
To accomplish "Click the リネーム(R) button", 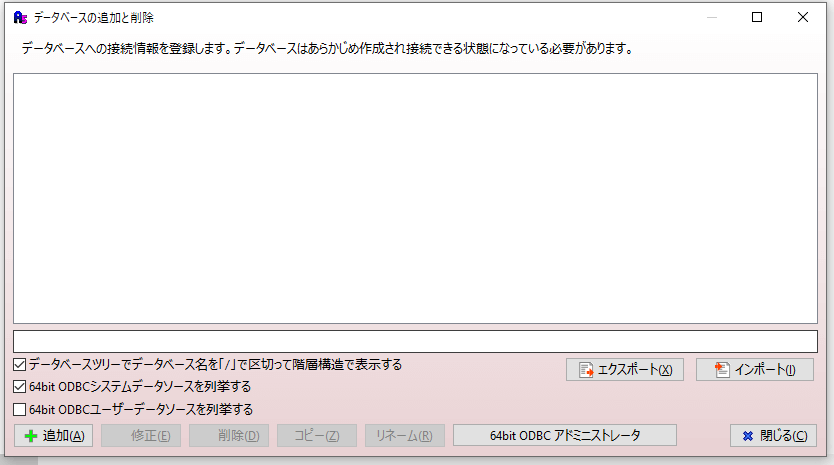I will [405, 436].
